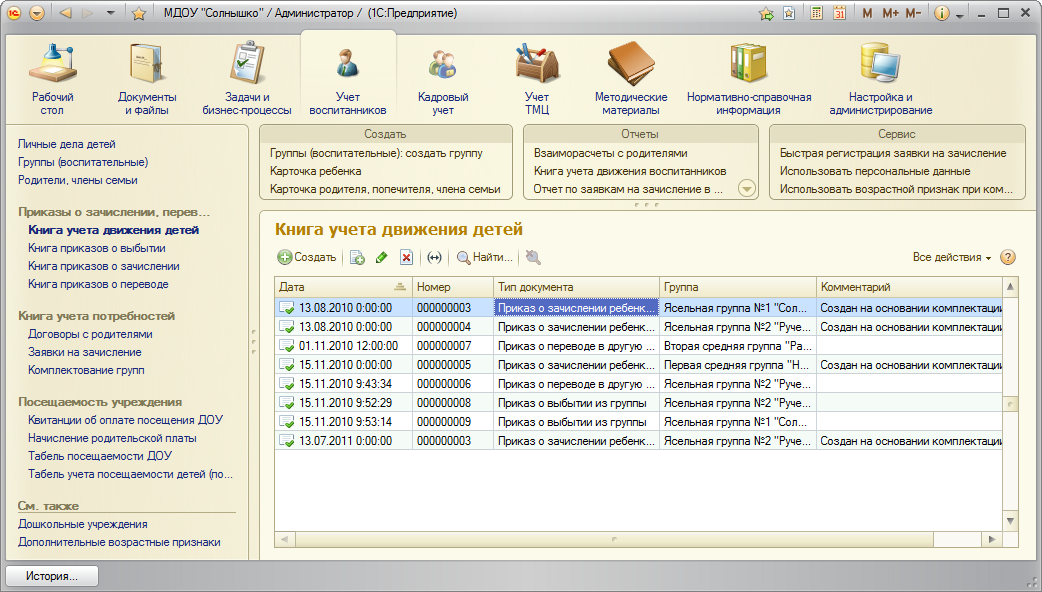Viewport: 1042px width, 592px height.
Task: Click the copy document icon in toolbar
Action: pos(357,258)
